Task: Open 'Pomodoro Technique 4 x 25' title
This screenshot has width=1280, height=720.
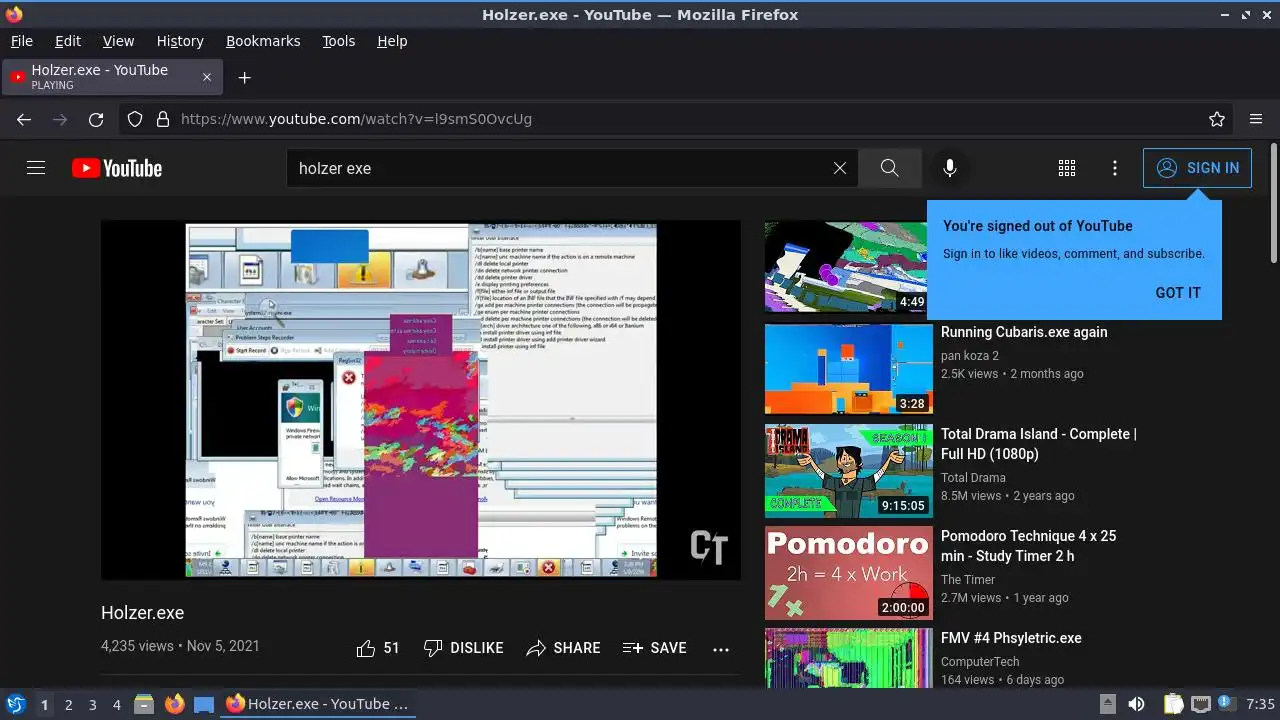Action: tap(1029, 546)
